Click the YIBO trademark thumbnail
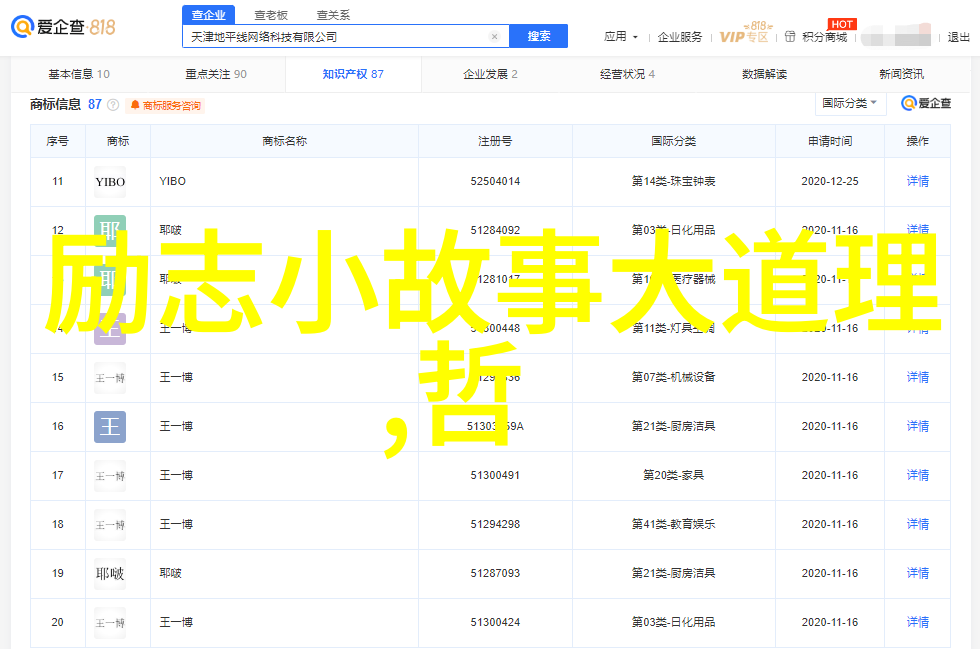980x649 pixels. pos(110,181)
